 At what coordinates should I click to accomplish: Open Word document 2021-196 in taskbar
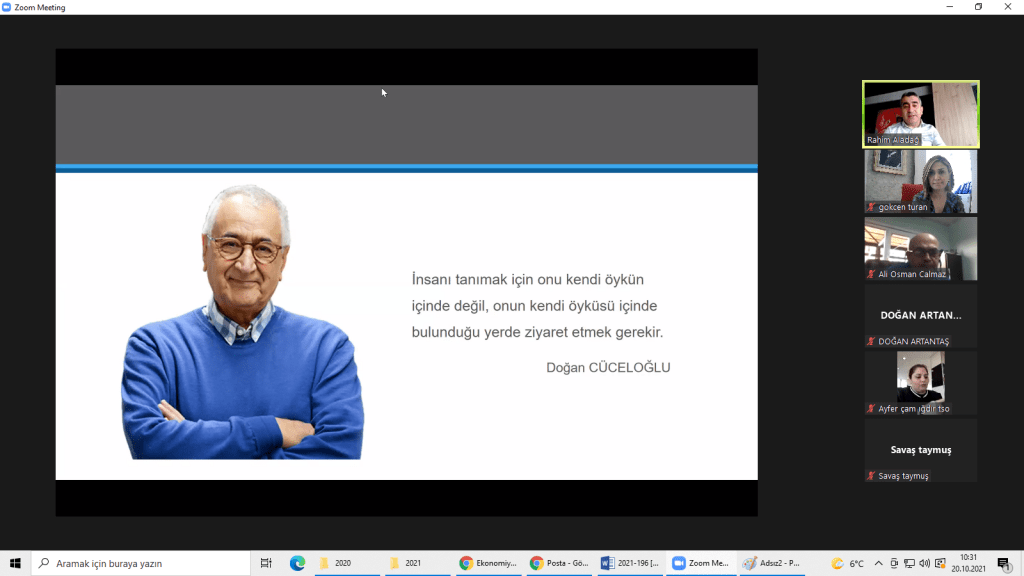[629, 563]
